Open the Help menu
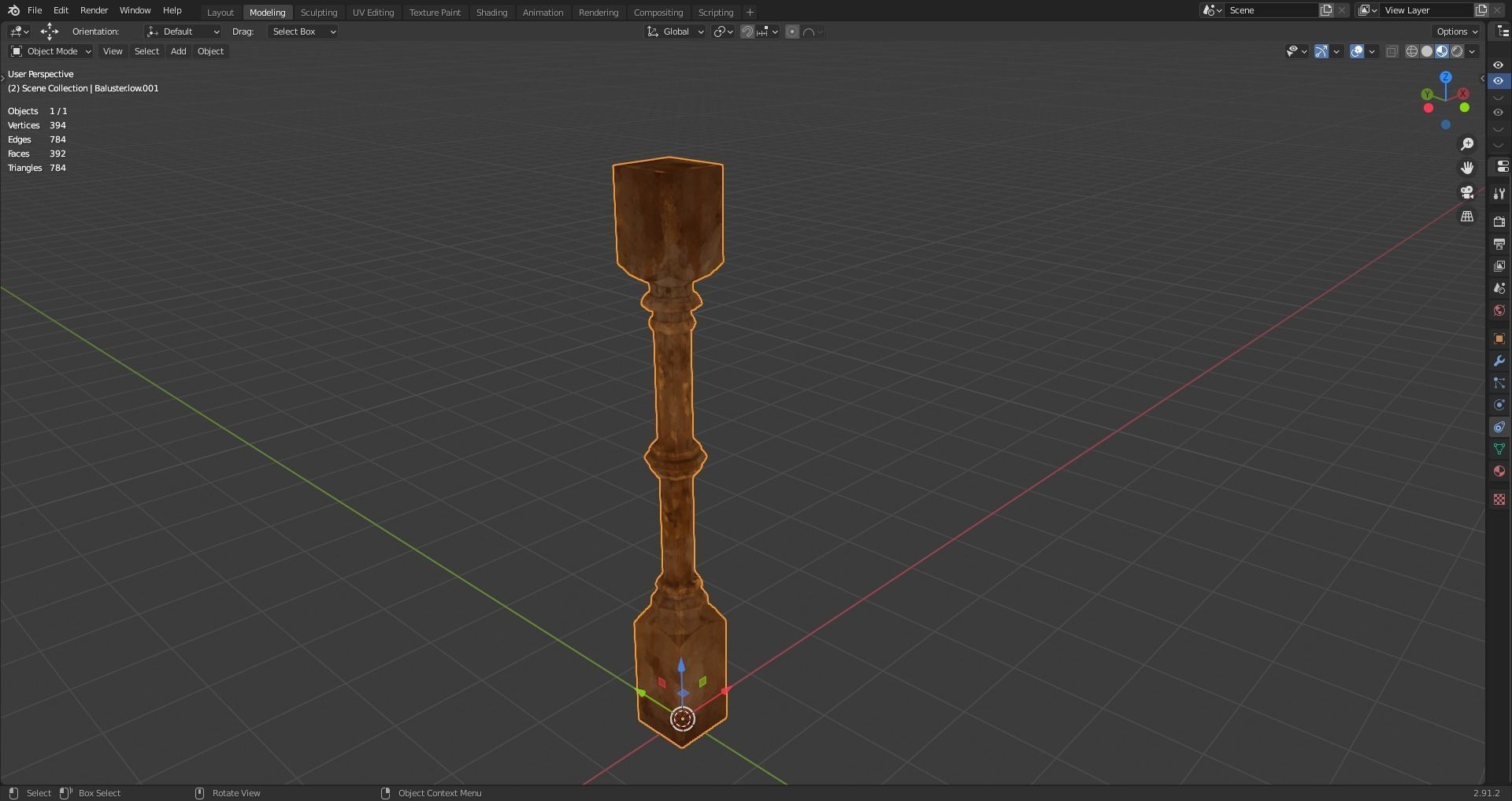 pos(172,10)
